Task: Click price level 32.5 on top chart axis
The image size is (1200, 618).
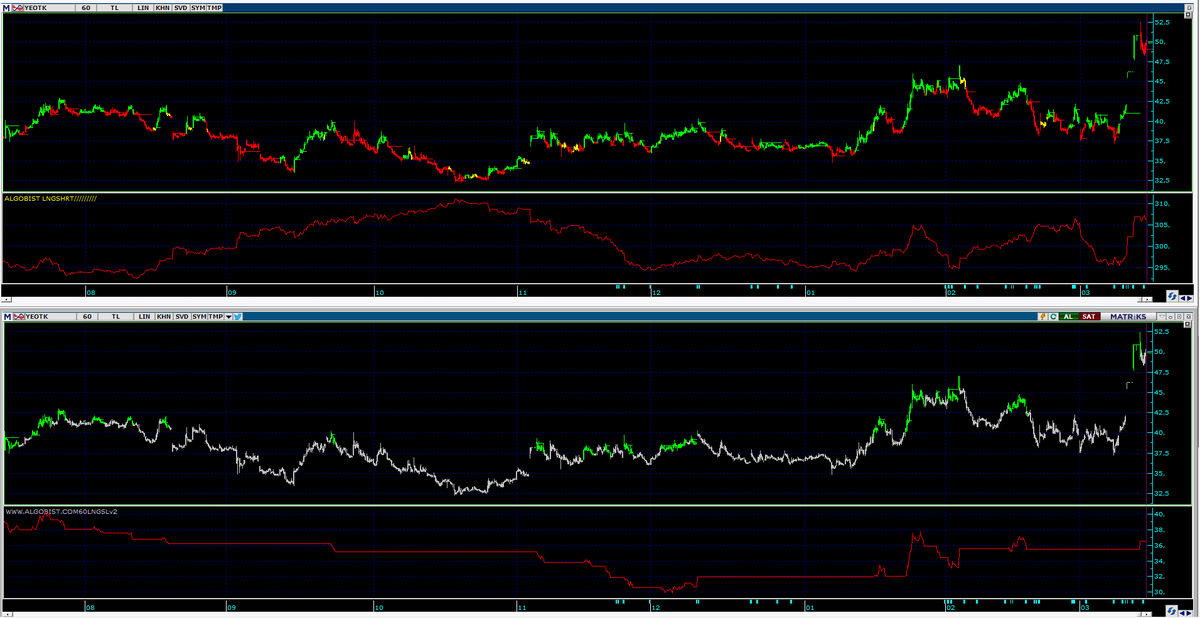Action: [x=1161, y=181]
